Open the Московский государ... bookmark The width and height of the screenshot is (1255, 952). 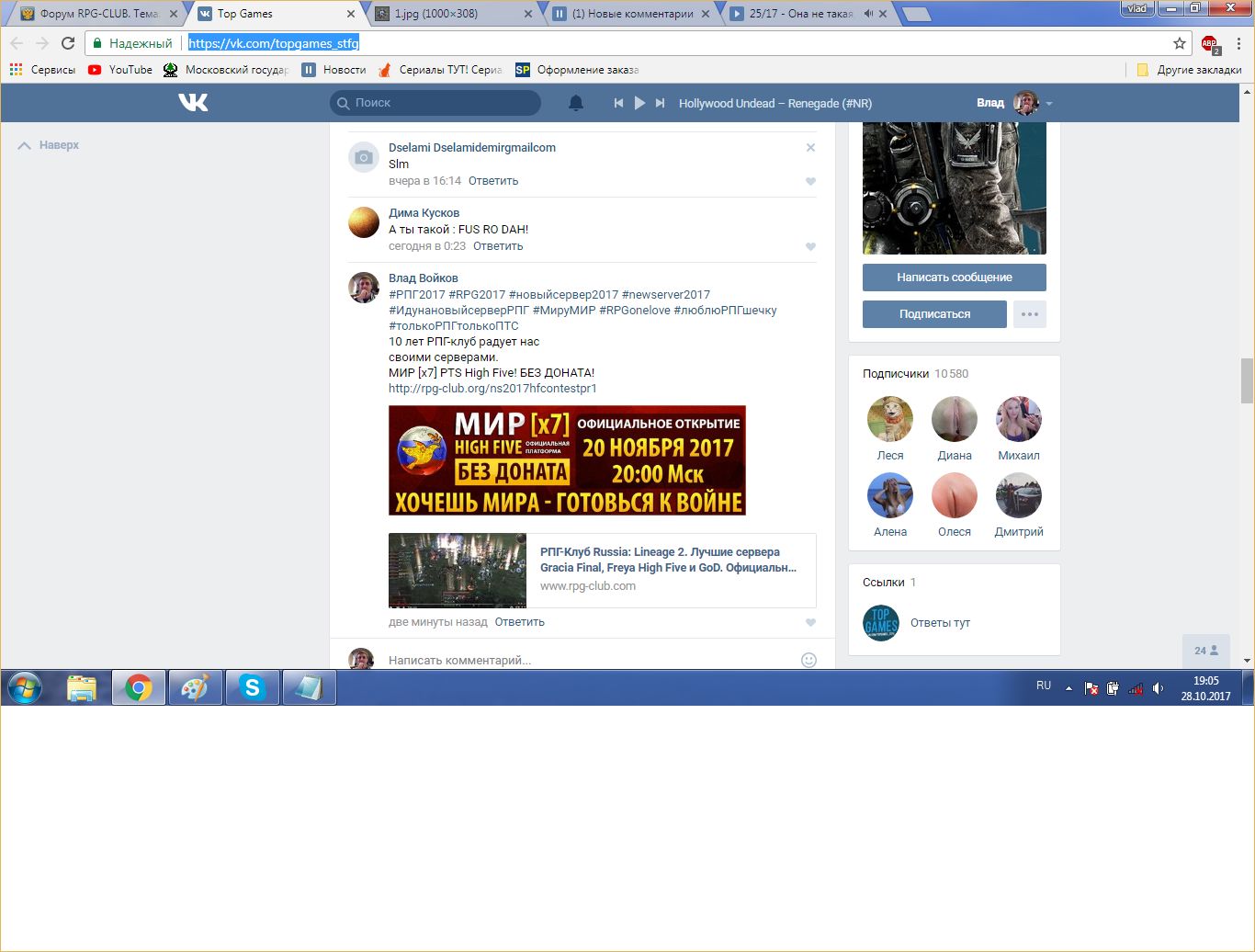(x=226, y=70)
